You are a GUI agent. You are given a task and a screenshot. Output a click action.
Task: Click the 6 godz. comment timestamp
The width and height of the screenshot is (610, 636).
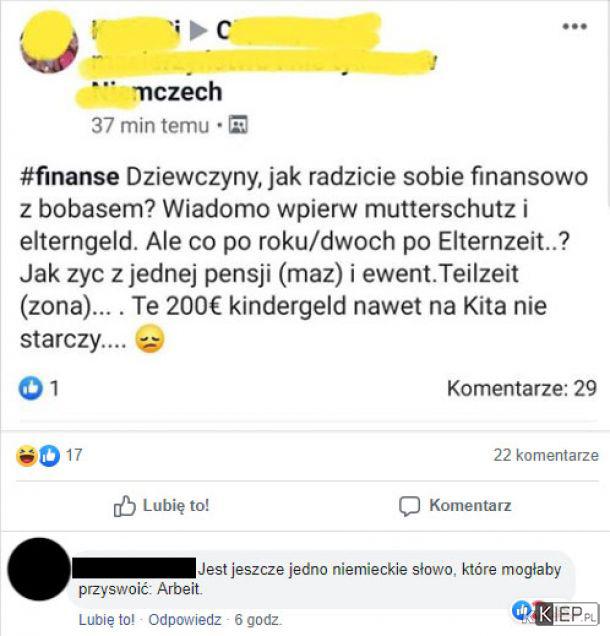click(x=258, y=620)
